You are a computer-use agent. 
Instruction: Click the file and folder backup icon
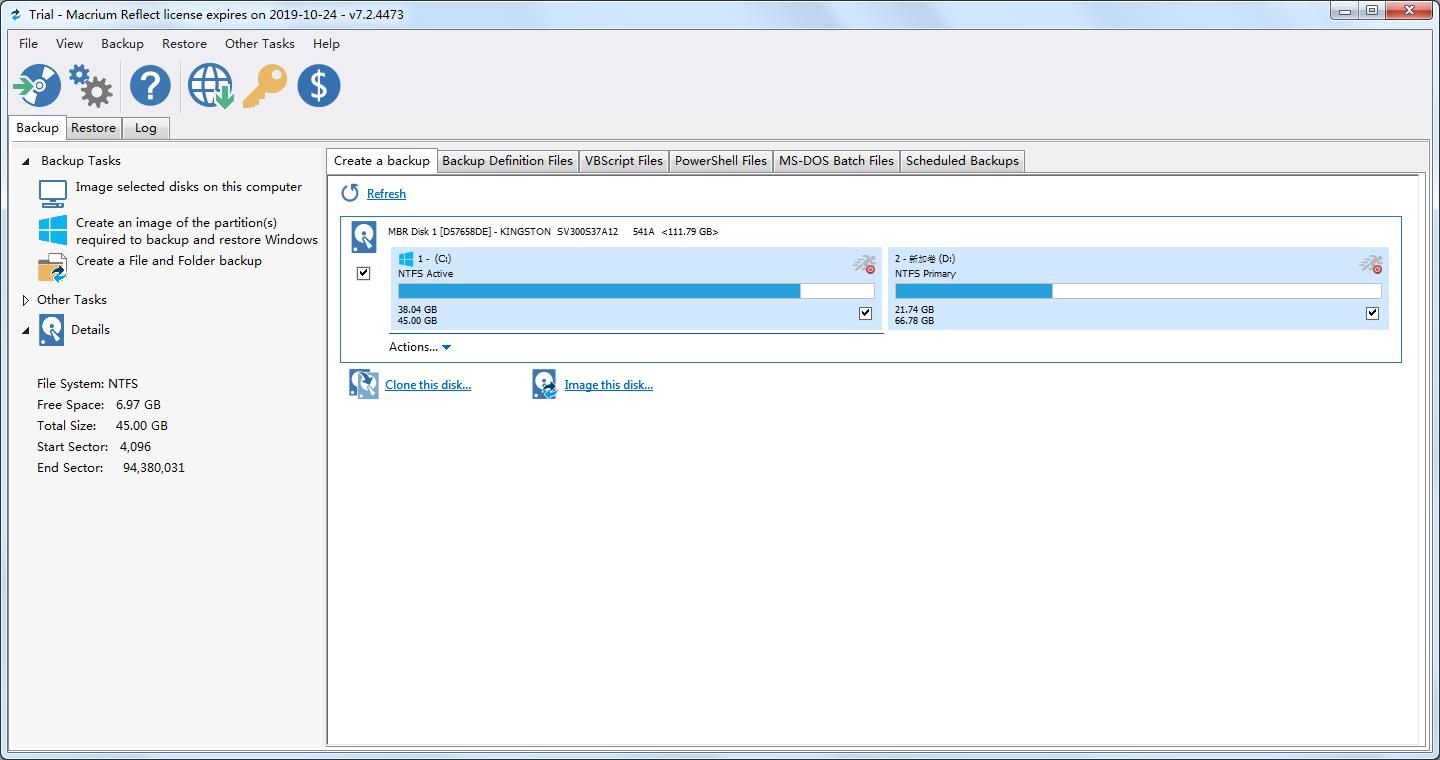pyautogui.click(x=52, y=267)
